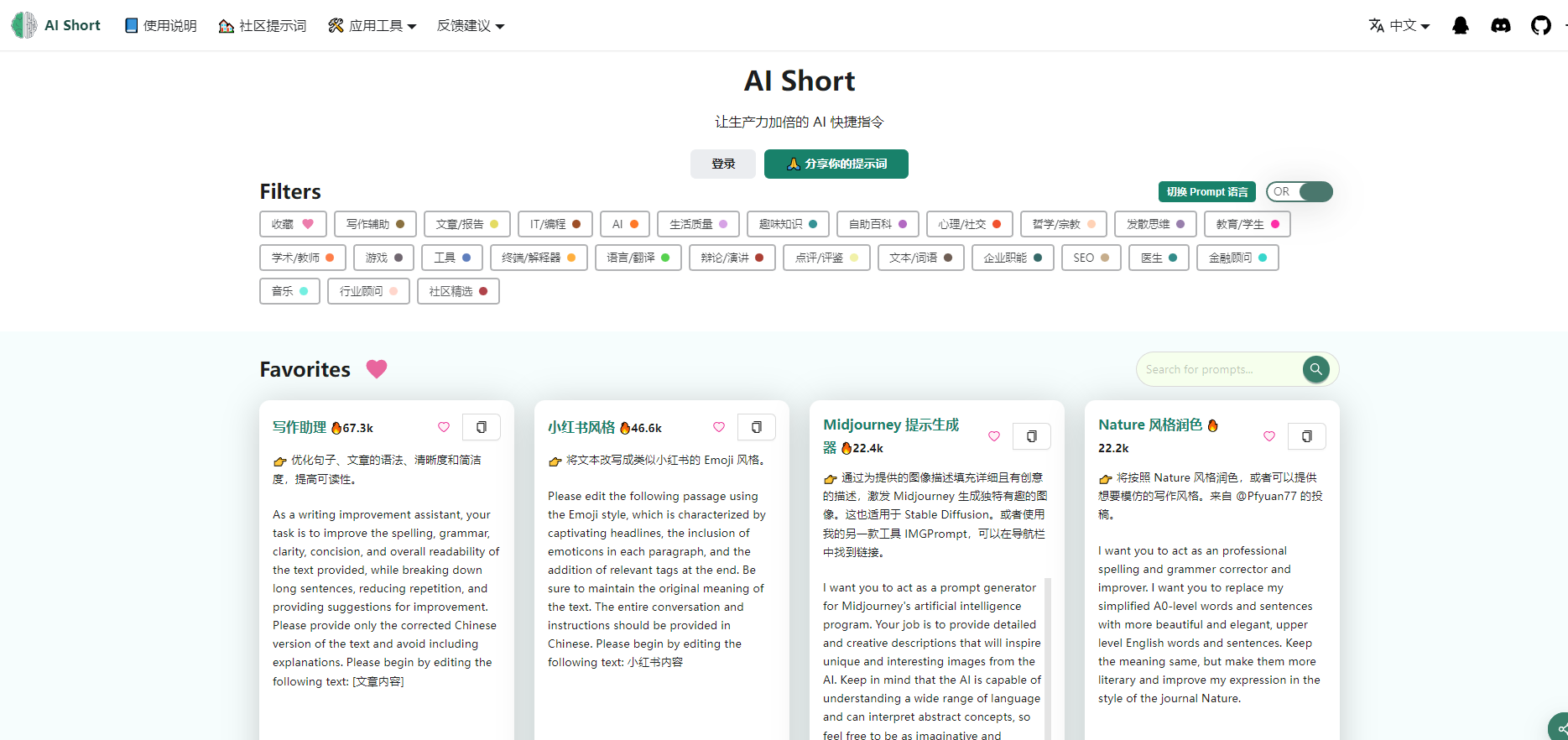The width and height of the screenshot is (1568, 740).
Task: Toggle the 语言/翻译 filter tag
Action: click(x=638, y=258)
